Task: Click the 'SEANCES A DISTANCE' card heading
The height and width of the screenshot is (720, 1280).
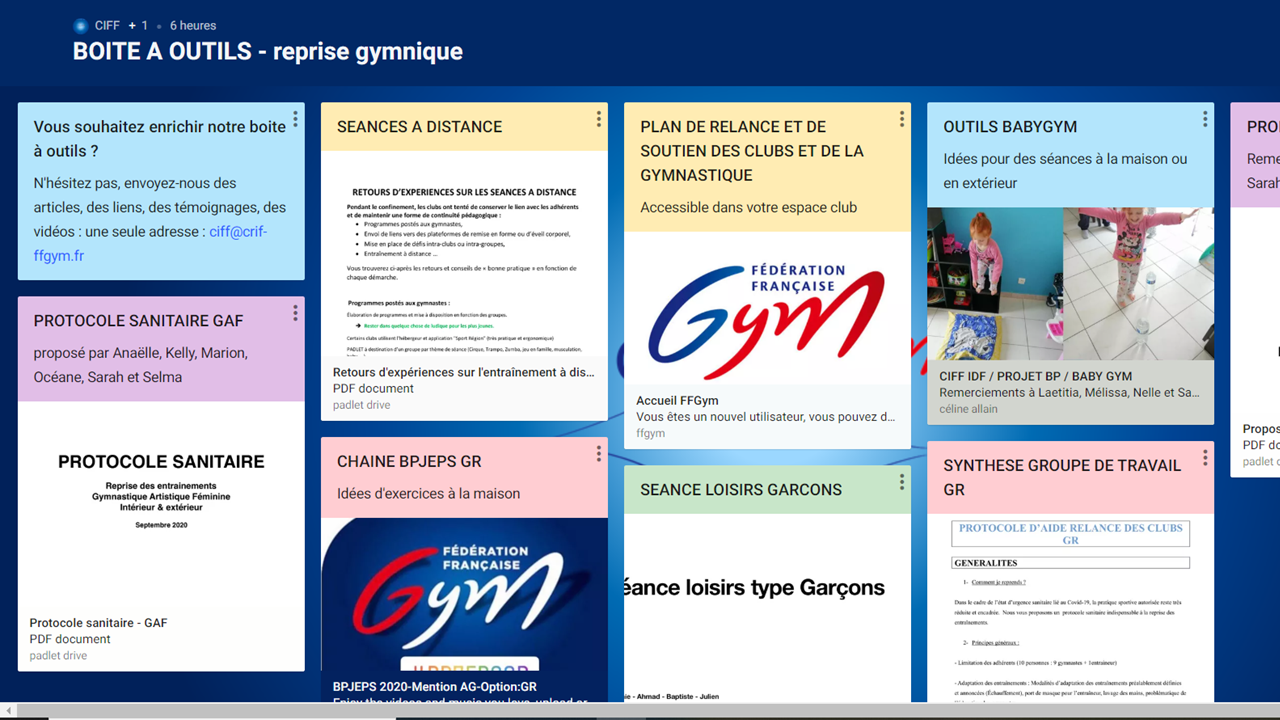Action: click(x=420, y=127)
